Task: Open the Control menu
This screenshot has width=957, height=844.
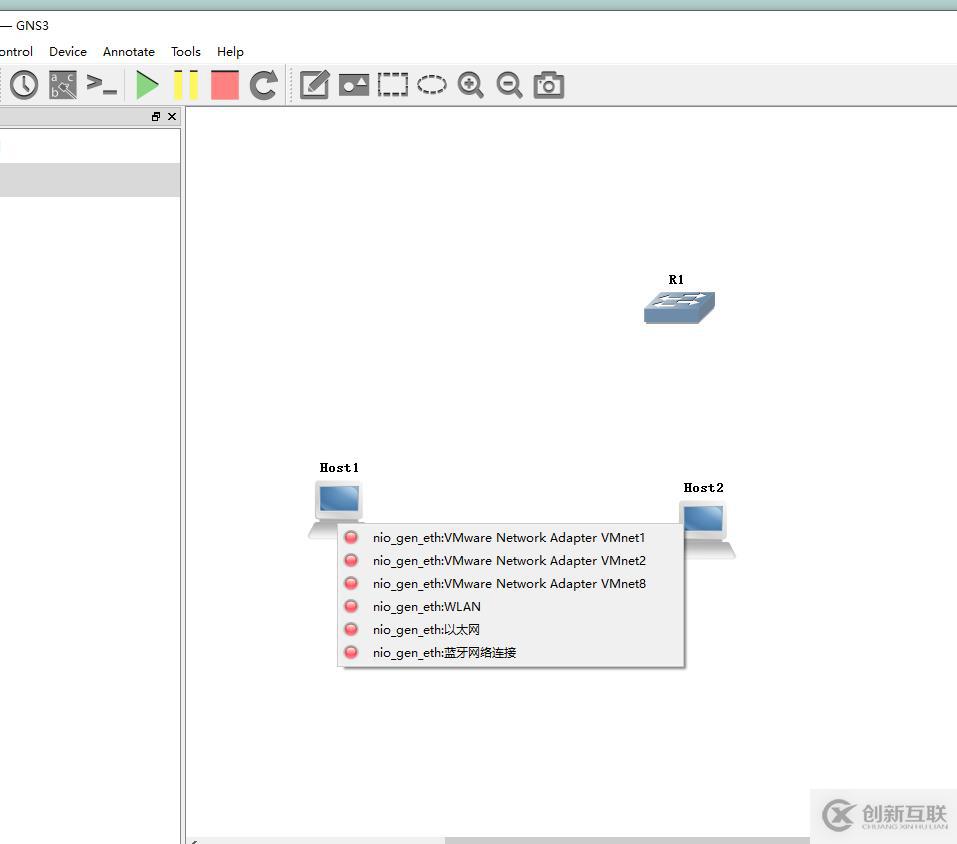Action: tap(16, 52)
